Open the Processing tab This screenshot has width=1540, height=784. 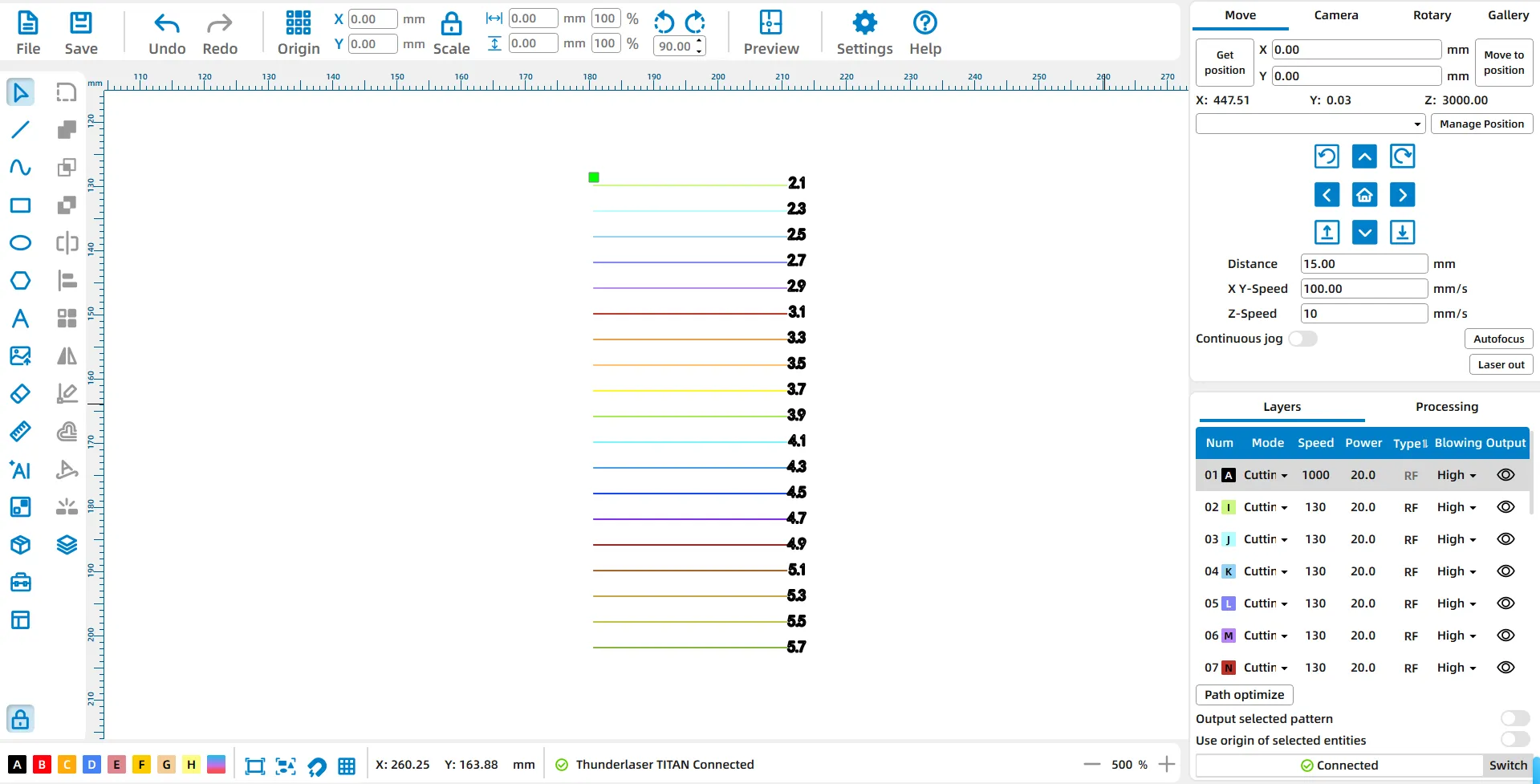tap(1446, 407)
